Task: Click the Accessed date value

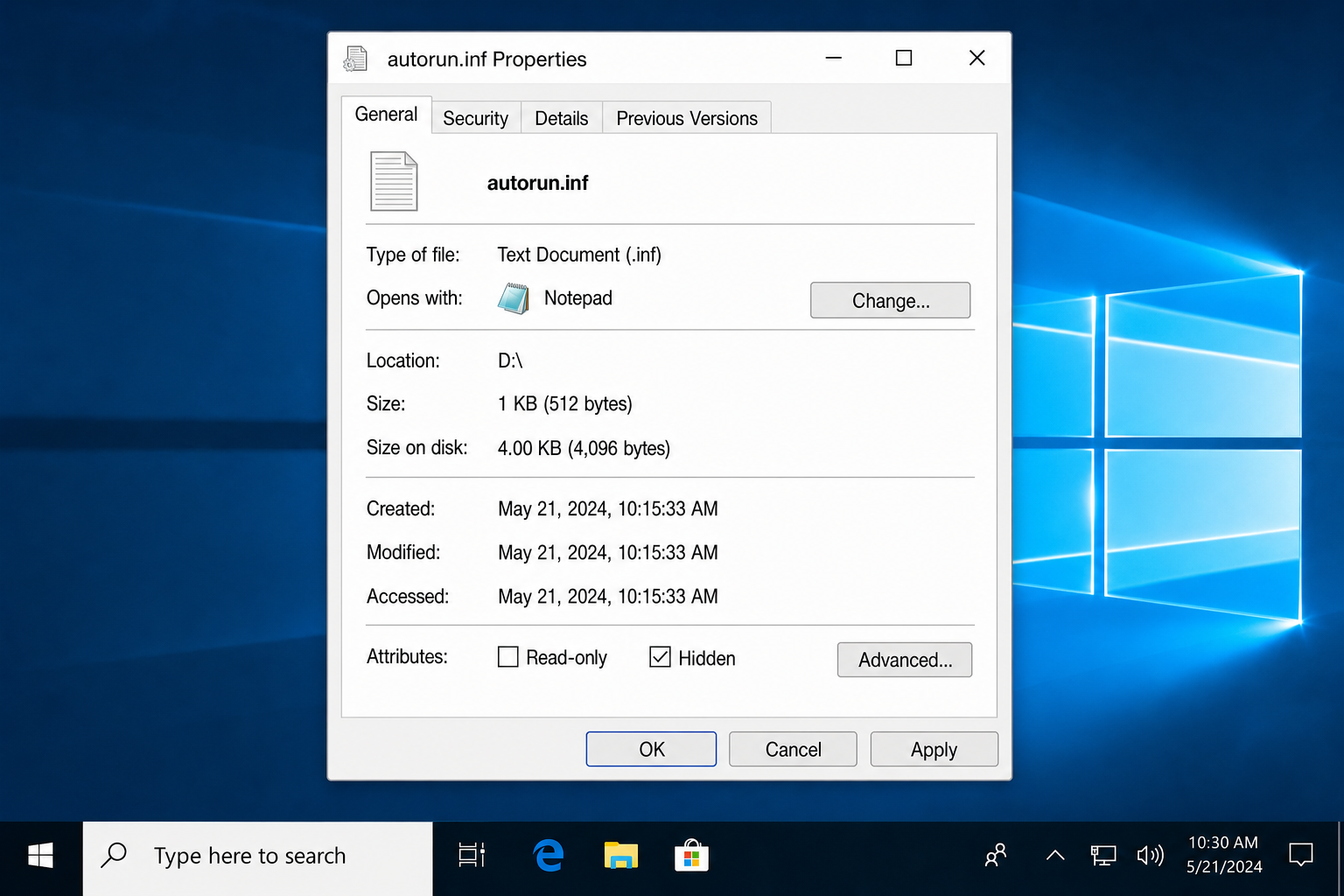Action: (x=608, y=597)
